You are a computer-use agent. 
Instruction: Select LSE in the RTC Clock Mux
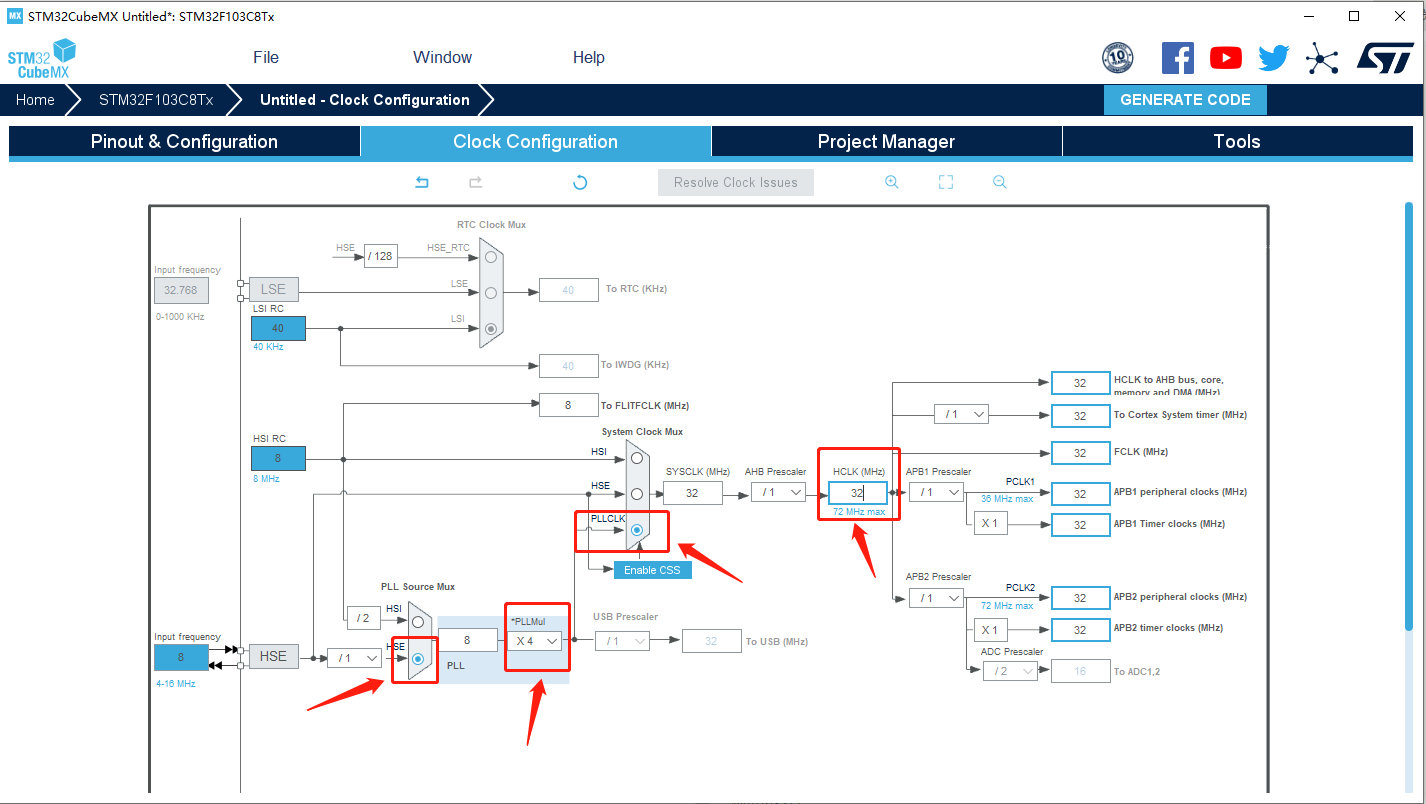click(490, 293)
